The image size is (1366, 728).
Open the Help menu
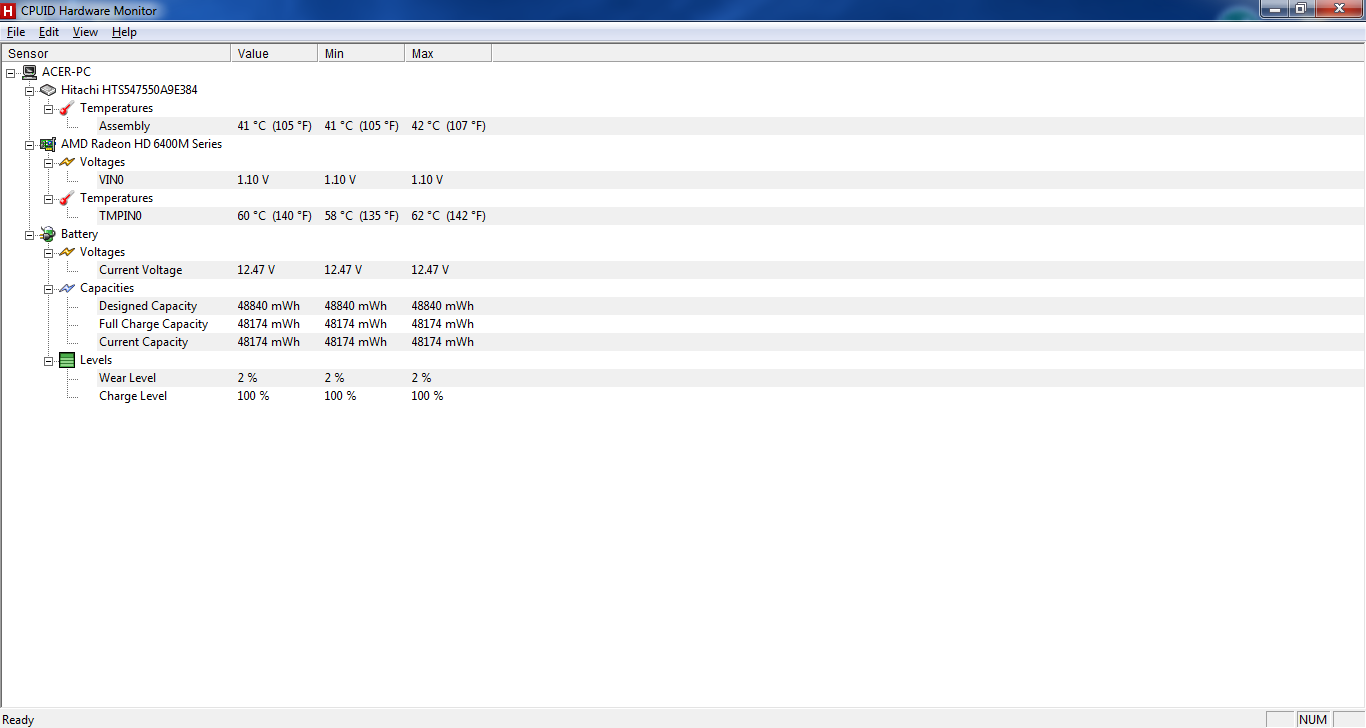click(x=124, y=32)
